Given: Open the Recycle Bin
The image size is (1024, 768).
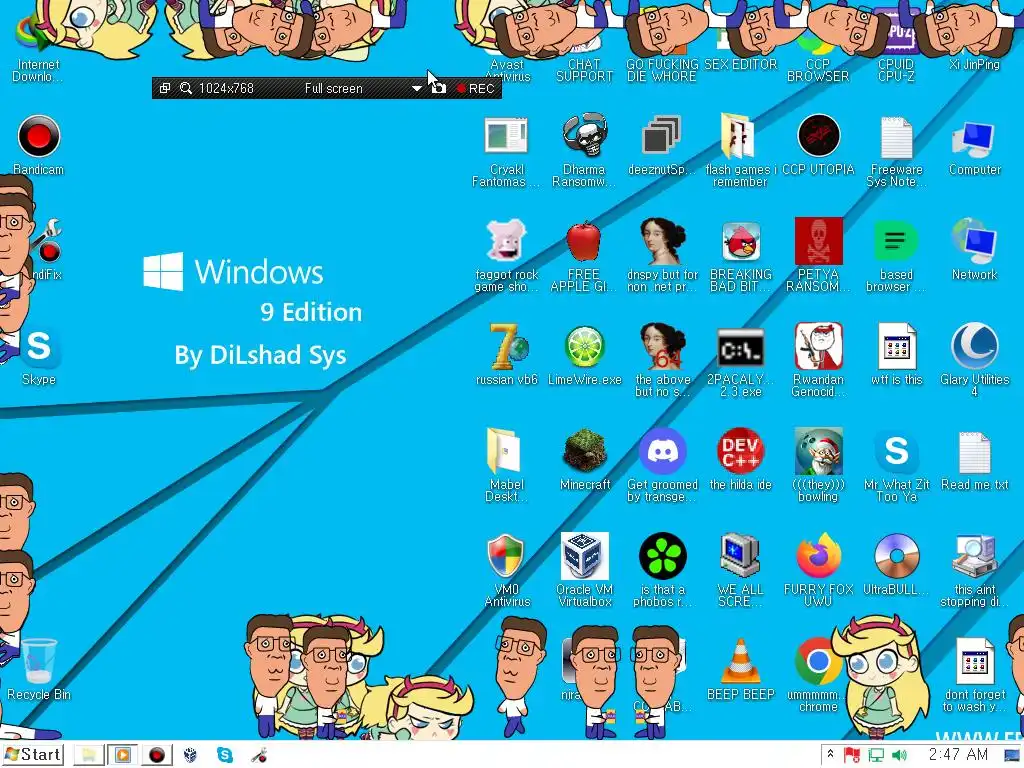Looking at the screenshot, I should tap(39, 661).
